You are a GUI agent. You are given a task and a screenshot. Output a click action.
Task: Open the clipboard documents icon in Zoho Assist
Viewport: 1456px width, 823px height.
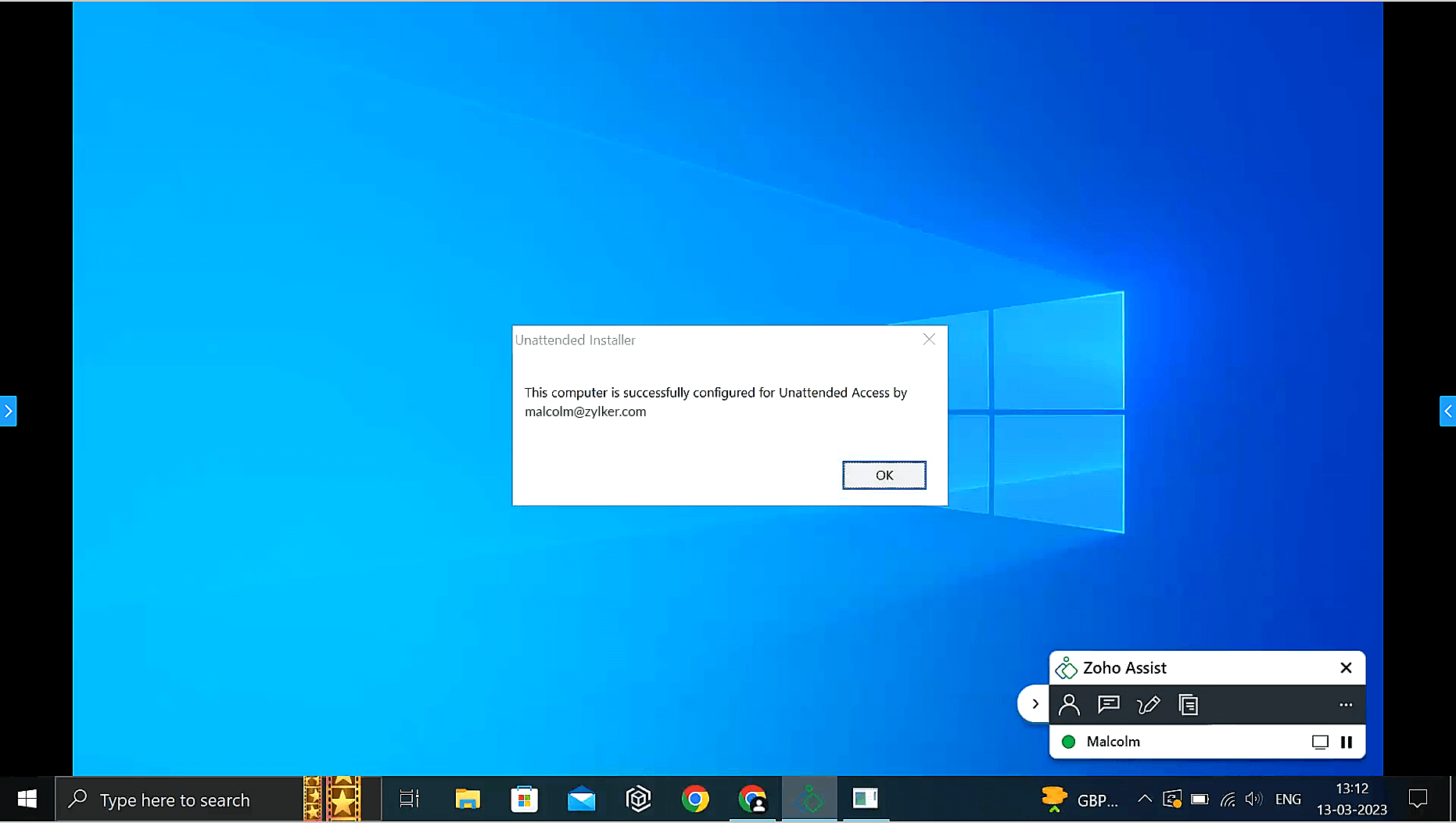point(1188,705)
